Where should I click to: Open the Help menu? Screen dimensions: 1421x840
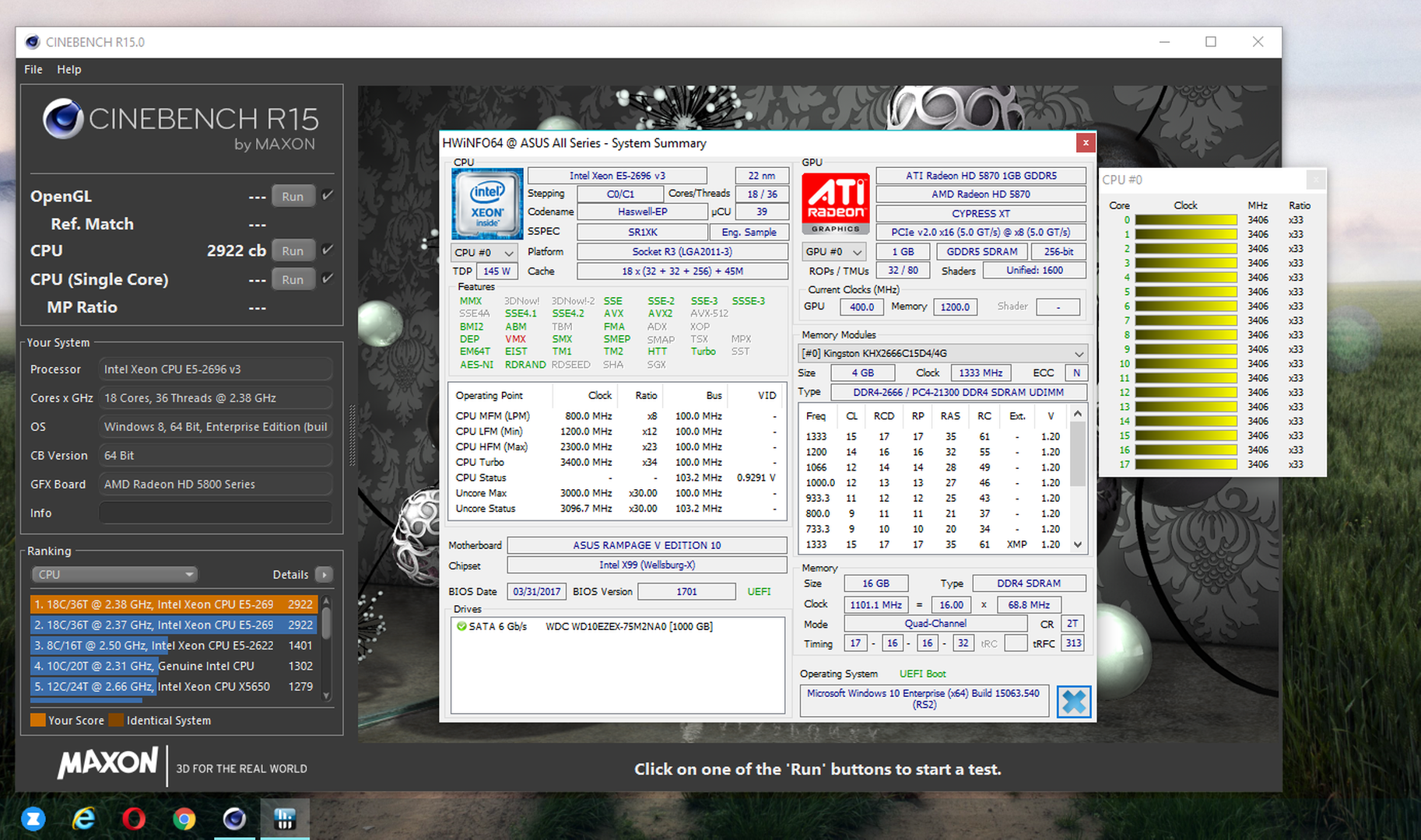click(69, 69)
